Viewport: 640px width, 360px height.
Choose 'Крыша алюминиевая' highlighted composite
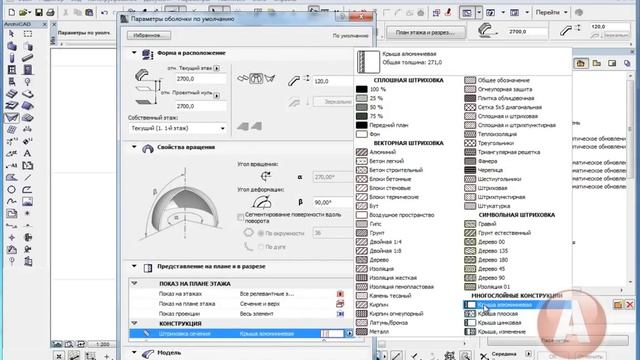tap(517, 305)
